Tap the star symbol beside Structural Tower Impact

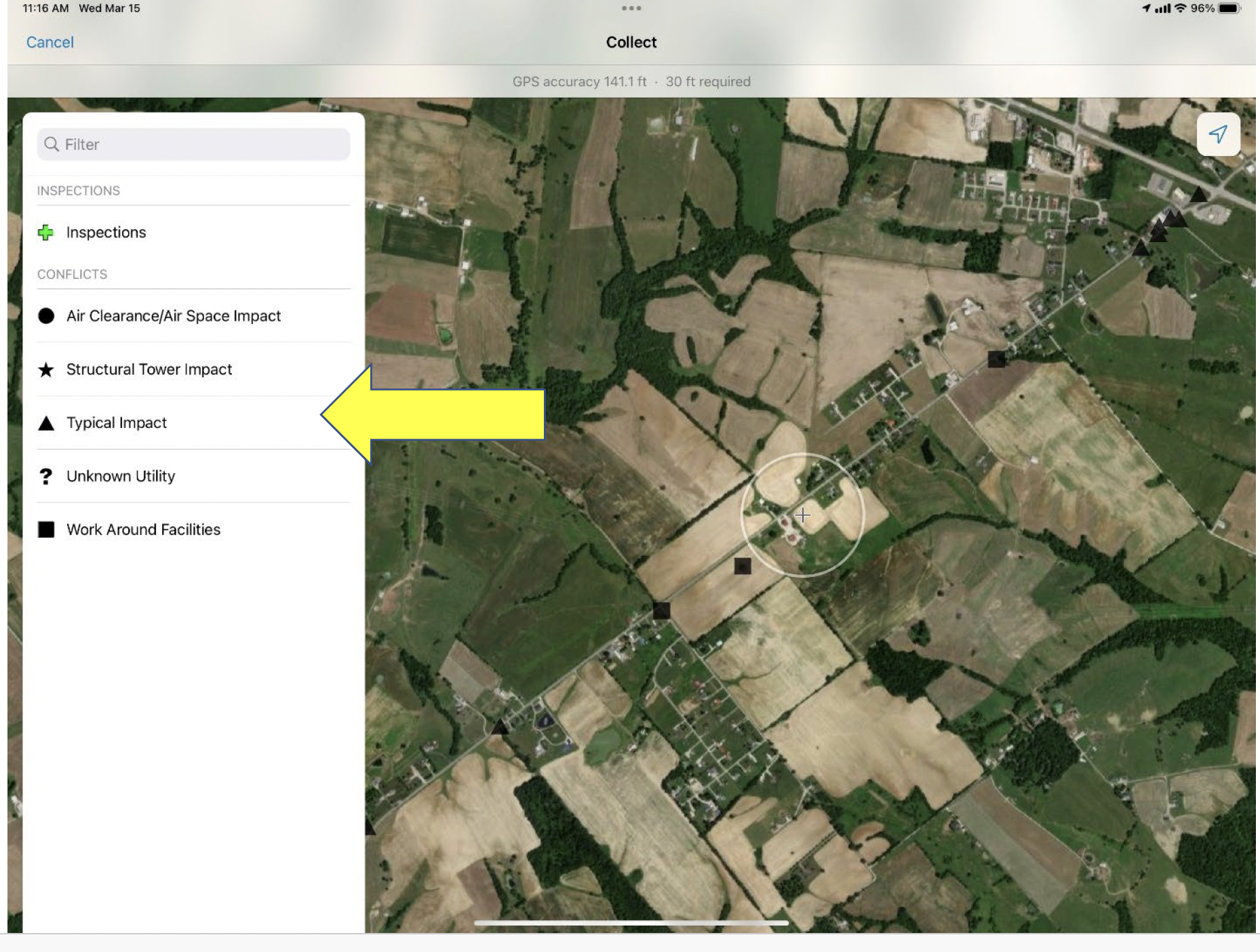point(45,370)
